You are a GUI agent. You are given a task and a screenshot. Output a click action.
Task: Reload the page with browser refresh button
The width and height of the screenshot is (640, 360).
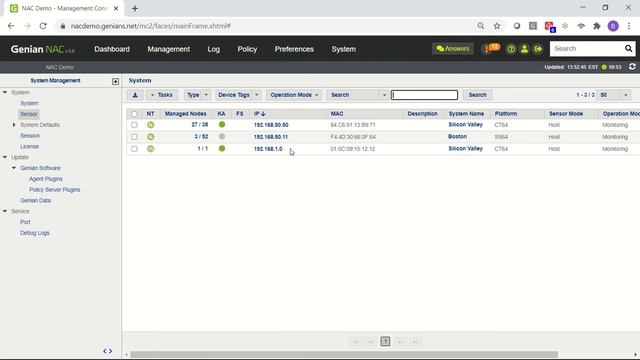pyautogui.click(x=43, y=26)
